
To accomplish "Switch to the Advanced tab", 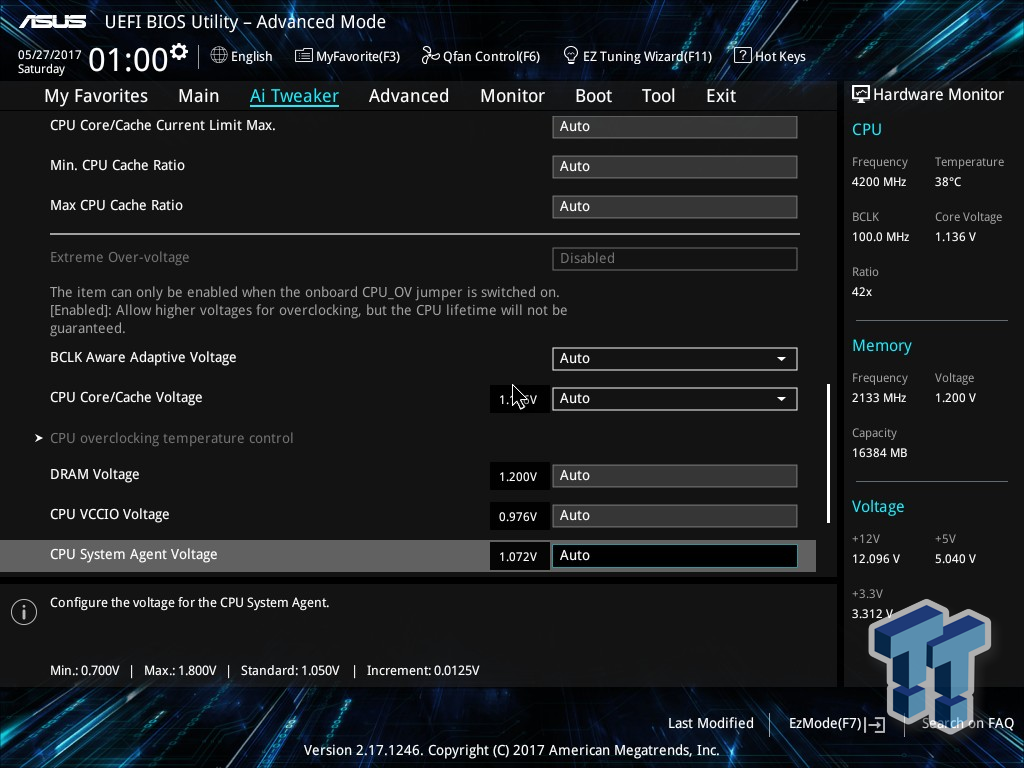I will (409, 95).
